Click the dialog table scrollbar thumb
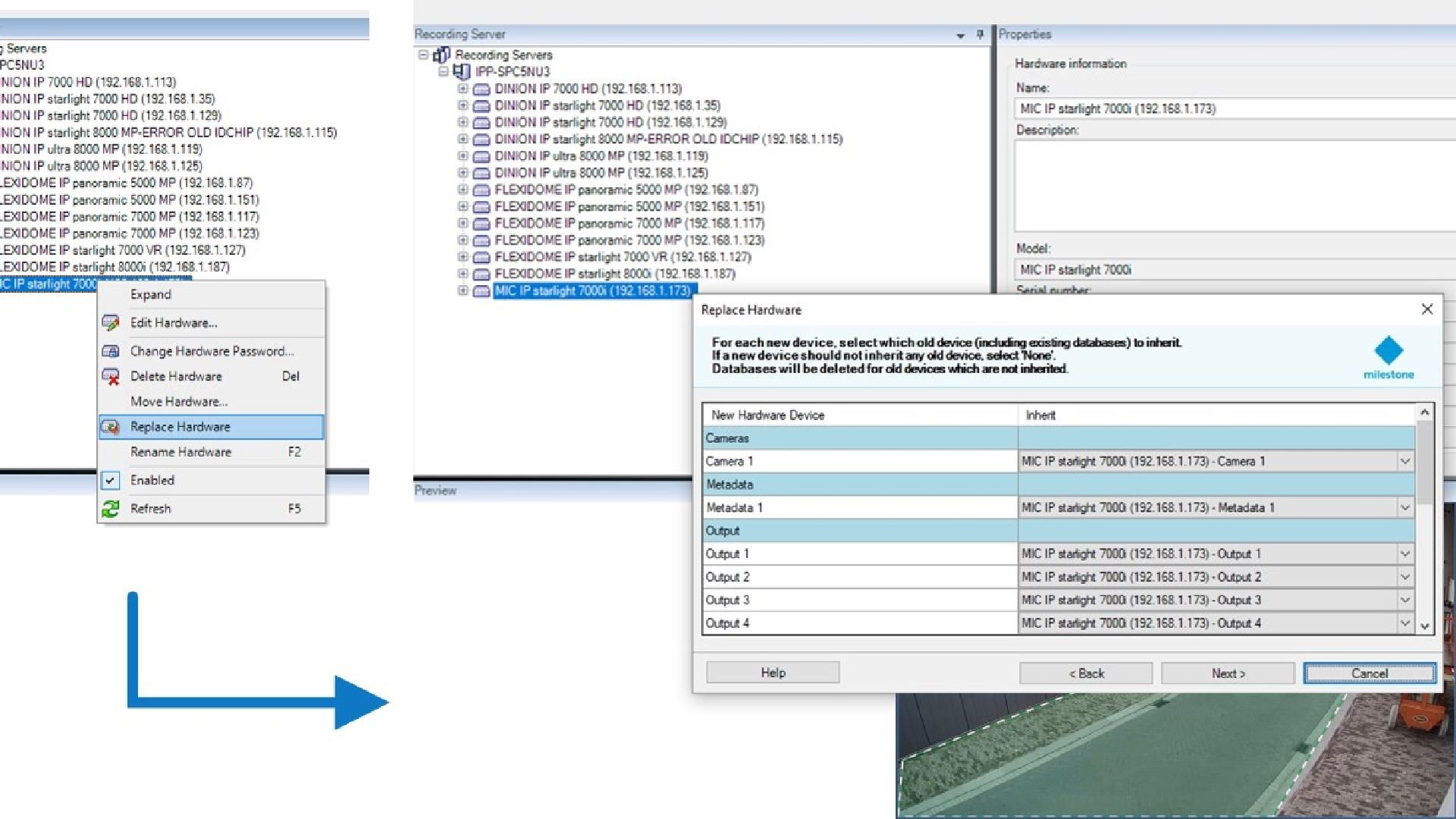Screen dimensions: 1456x819 tap(1424, 463)
